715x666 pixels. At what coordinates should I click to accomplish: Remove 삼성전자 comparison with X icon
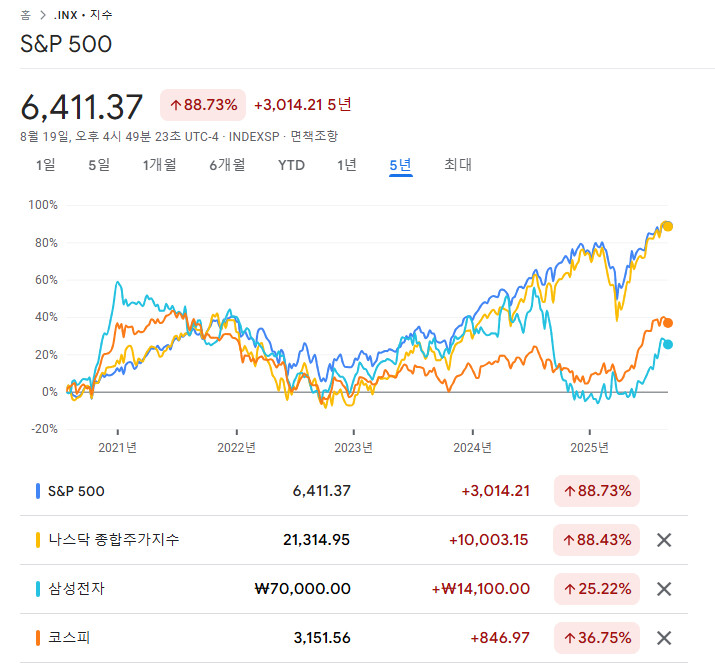tap(663, 589)
